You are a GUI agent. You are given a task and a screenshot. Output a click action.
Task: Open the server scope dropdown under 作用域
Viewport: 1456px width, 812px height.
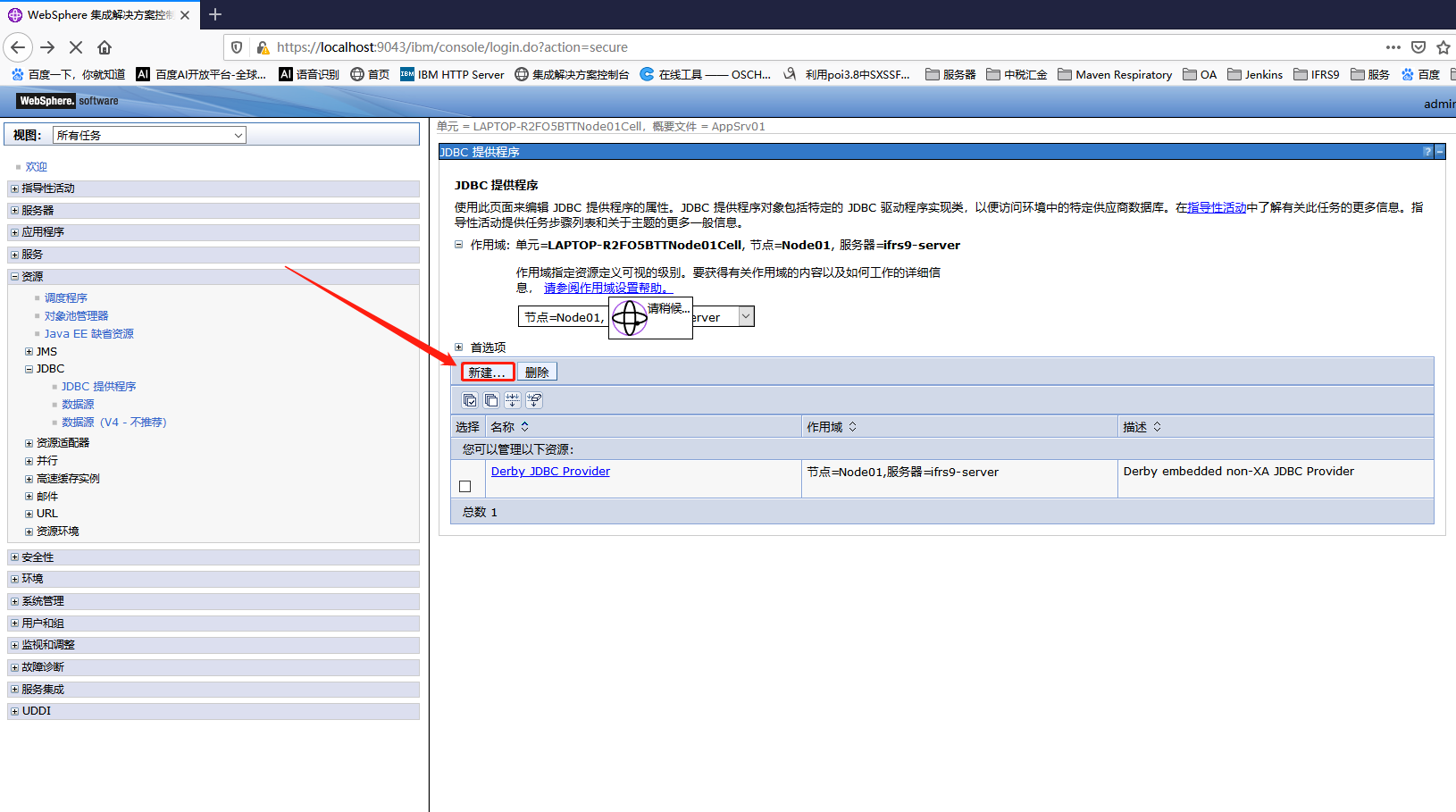point(745,316)
